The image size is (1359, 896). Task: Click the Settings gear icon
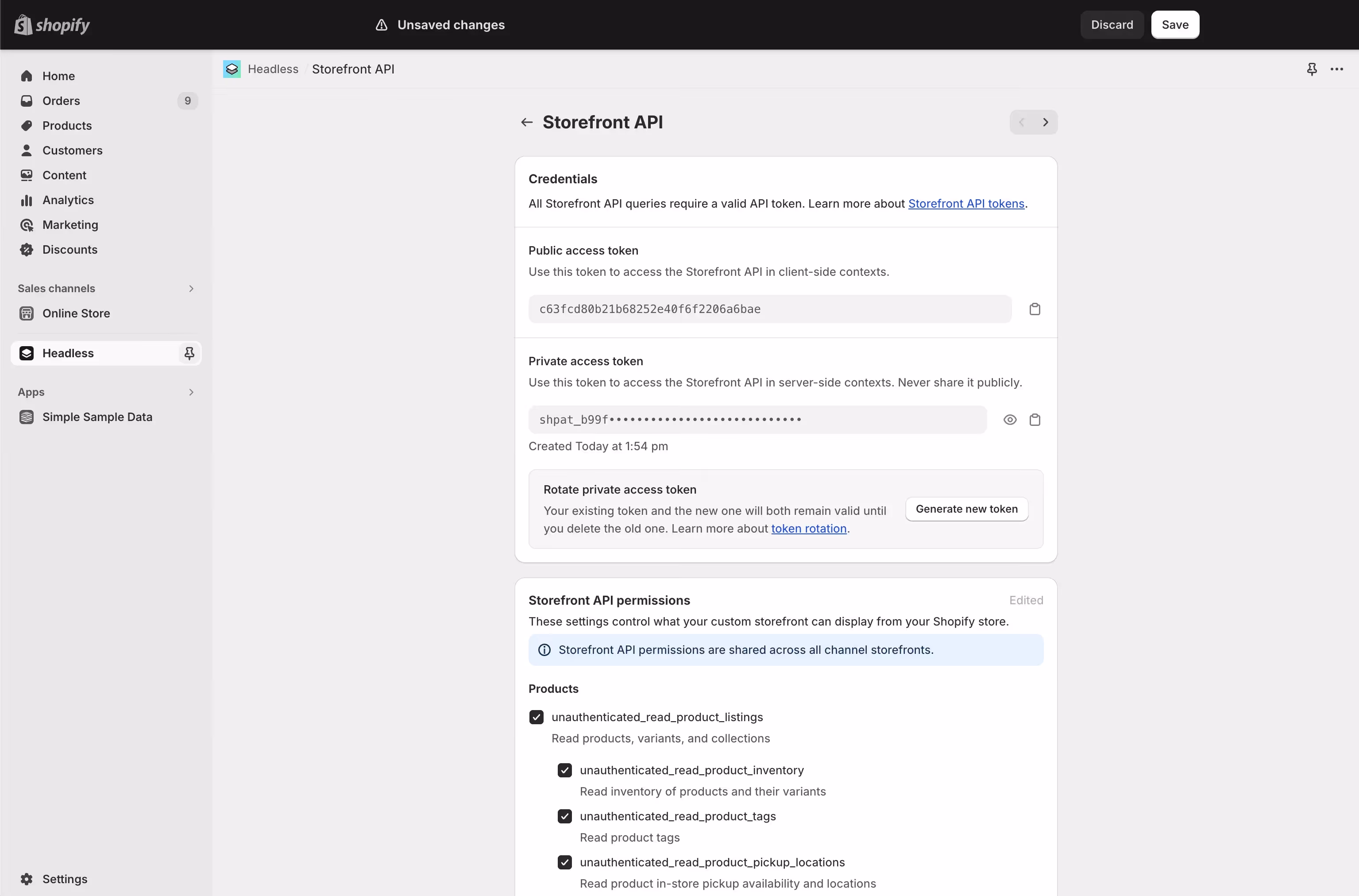coord(26,879)
